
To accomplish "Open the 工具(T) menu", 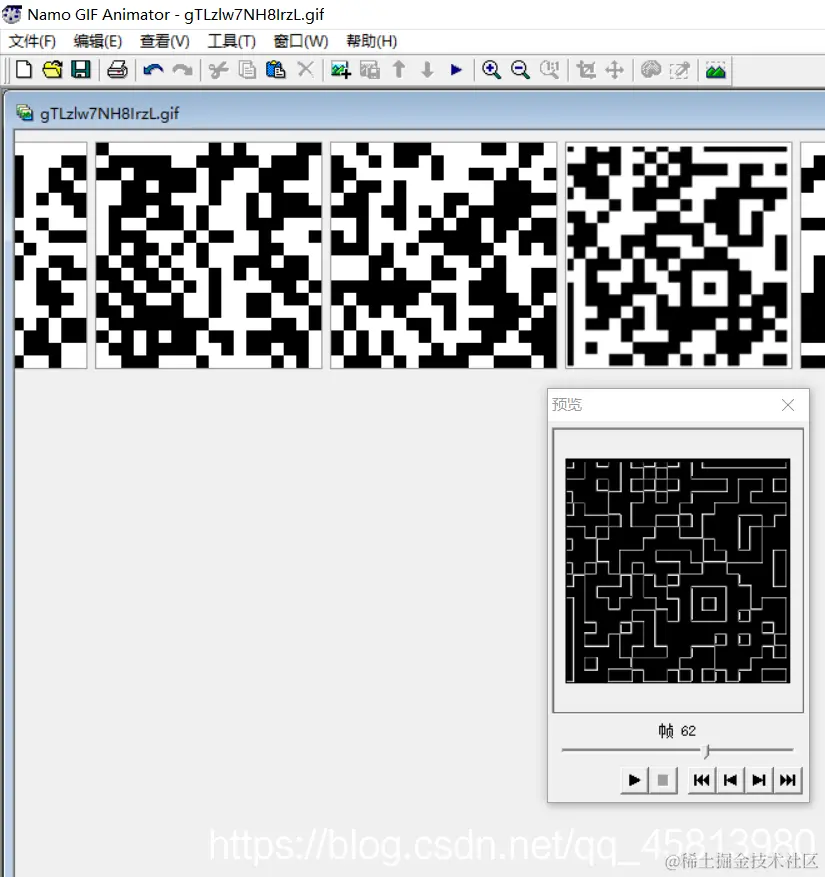I will coord(232,41).
